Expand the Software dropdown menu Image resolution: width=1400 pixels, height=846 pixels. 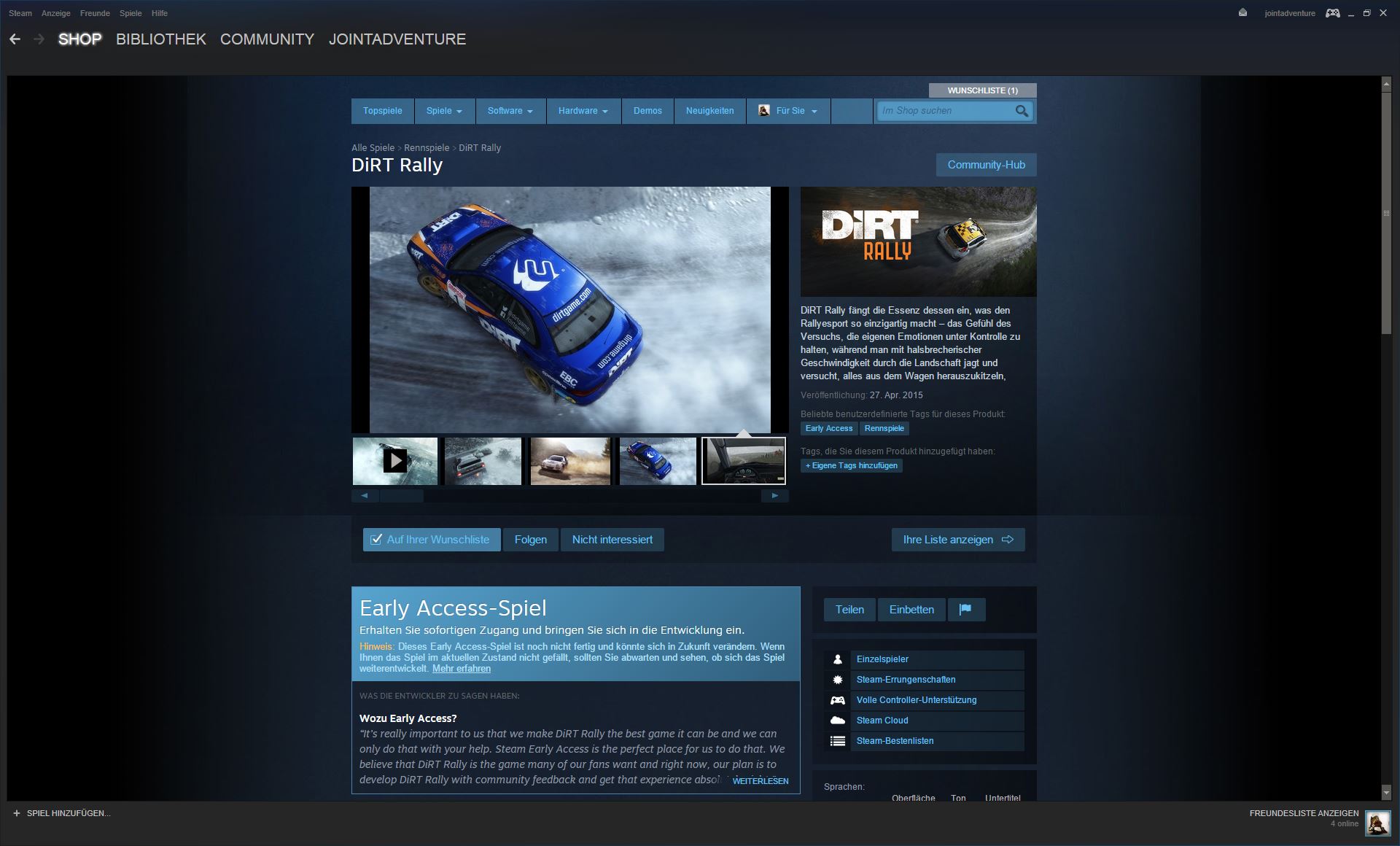coord(510,111)
